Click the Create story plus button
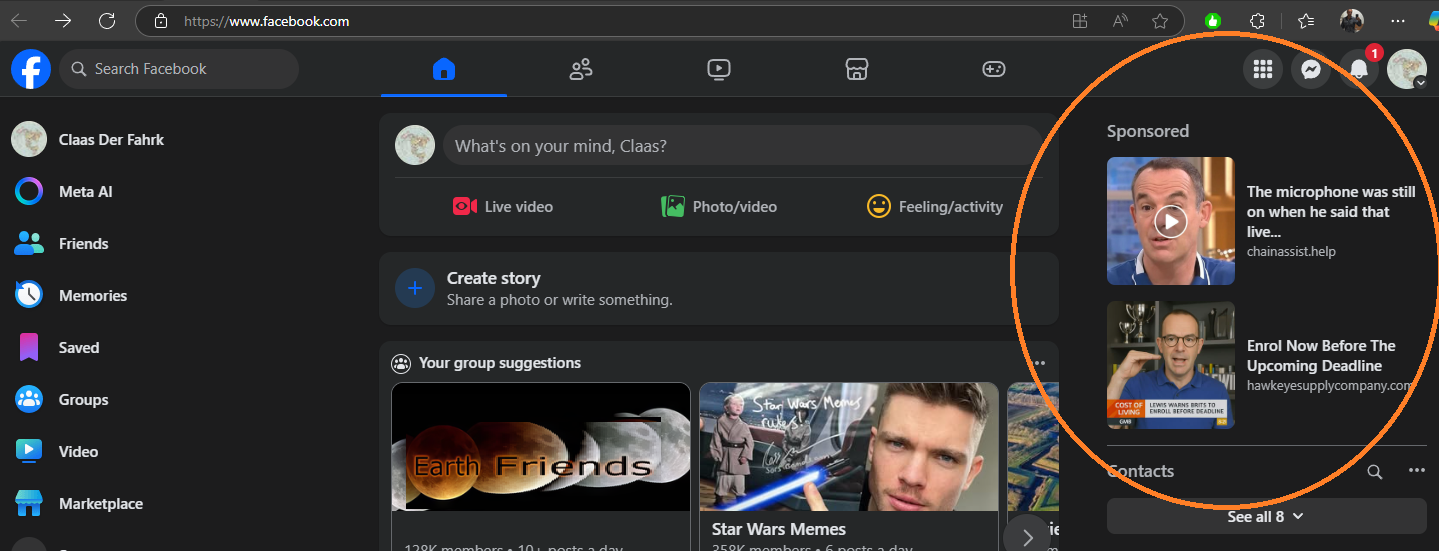Image resolution: width=1439 pixels, height=551 pixels. pos(415,288)
